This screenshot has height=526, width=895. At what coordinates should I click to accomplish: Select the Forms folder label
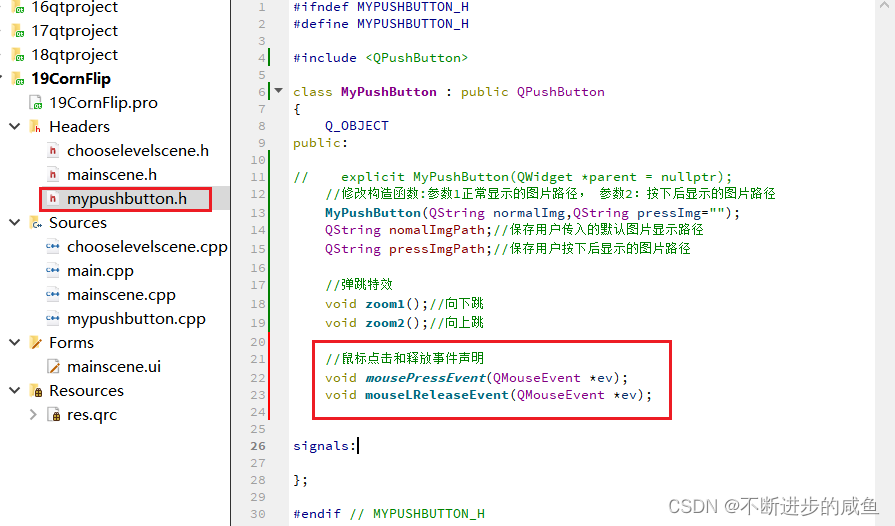71,342
